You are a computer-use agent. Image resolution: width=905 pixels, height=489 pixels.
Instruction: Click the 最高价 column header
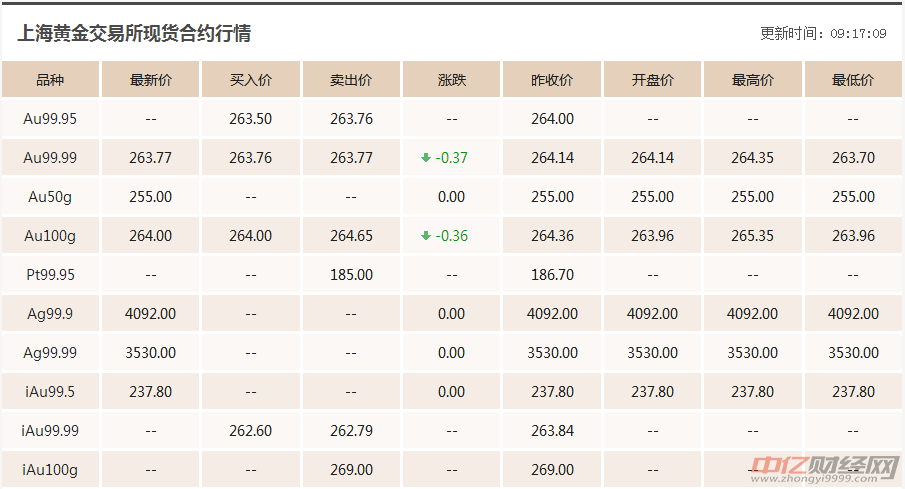[x=752, y=80]
